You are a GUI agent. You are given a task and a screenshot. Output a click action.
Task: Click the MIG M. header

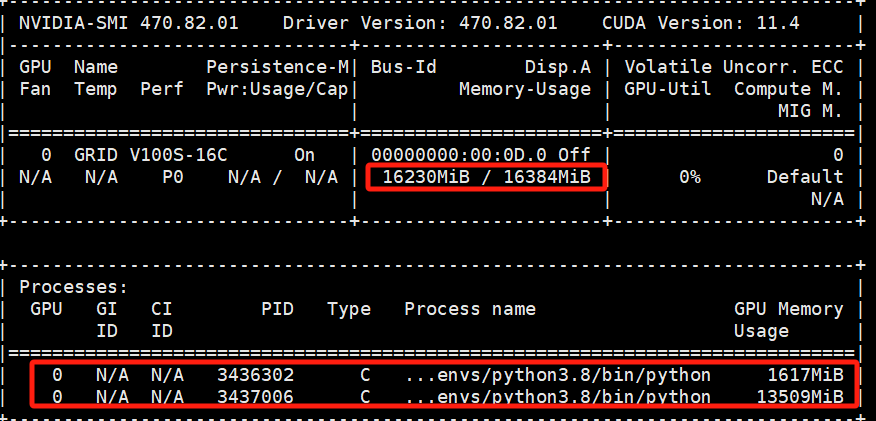810,111
